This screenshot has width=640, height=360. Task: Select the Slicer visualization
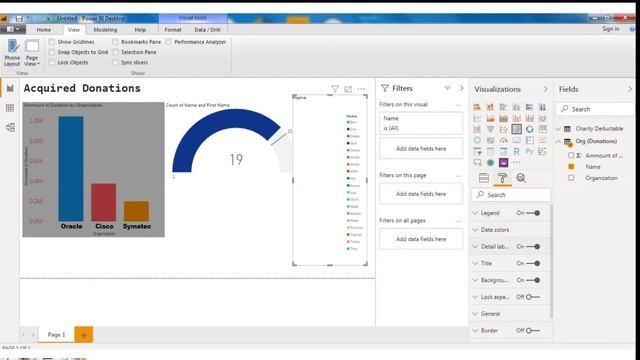point(477,151)
